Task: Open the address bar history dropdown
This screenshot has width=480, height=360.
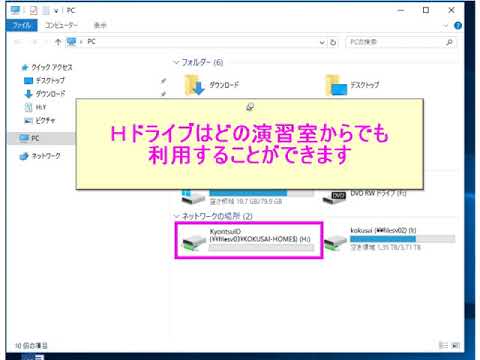Action: pos(322,42)
